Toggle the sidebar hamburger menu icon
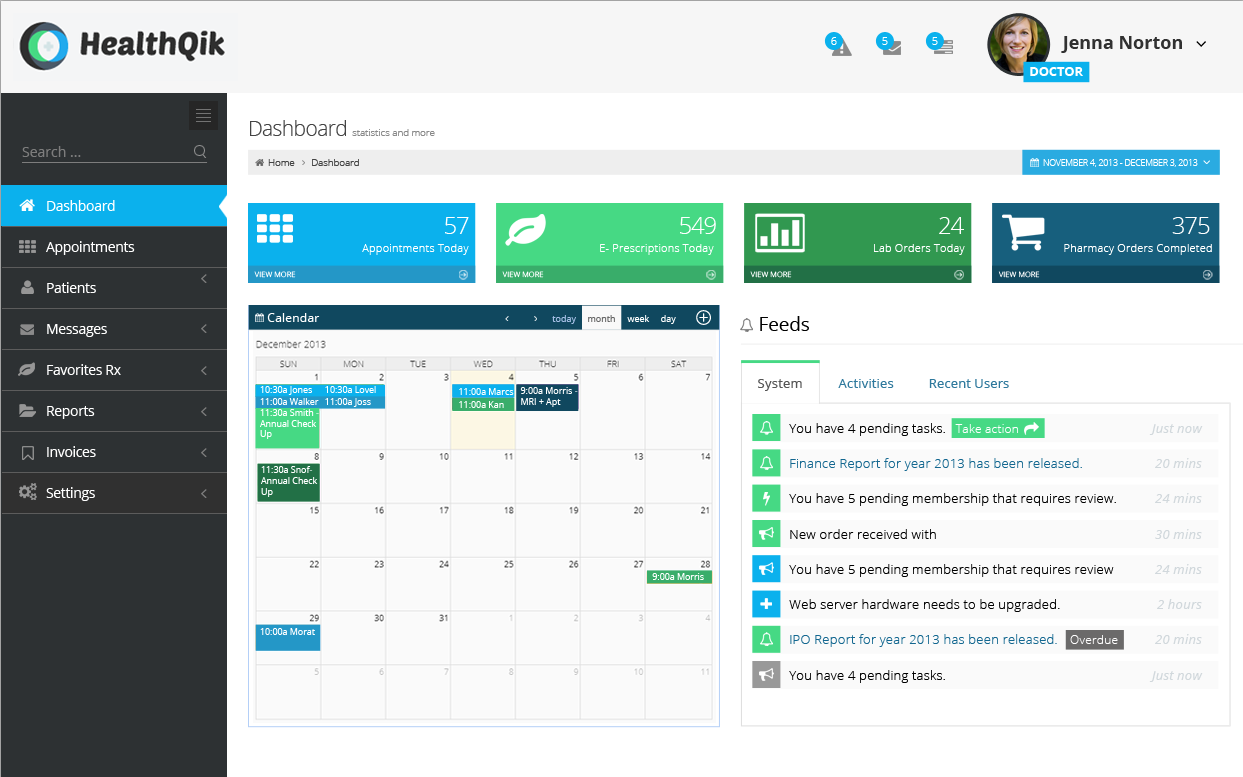 [203, 116]
